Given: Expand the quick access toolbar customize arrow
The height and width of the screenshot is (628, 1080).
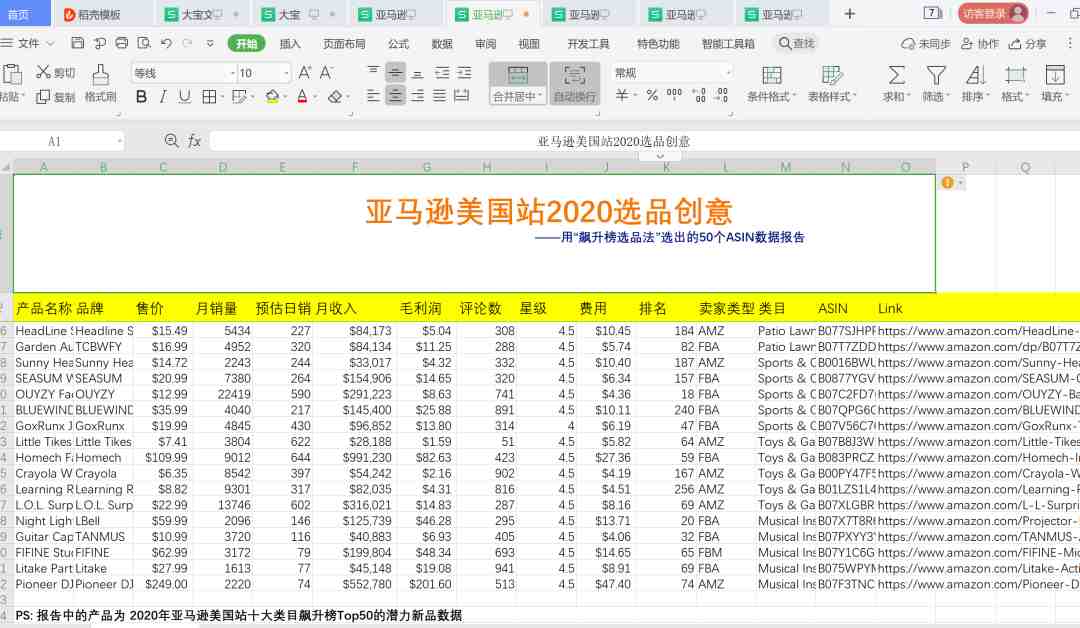Looking at the screenshot, I should pyautogui.click(x=210, y=43).
